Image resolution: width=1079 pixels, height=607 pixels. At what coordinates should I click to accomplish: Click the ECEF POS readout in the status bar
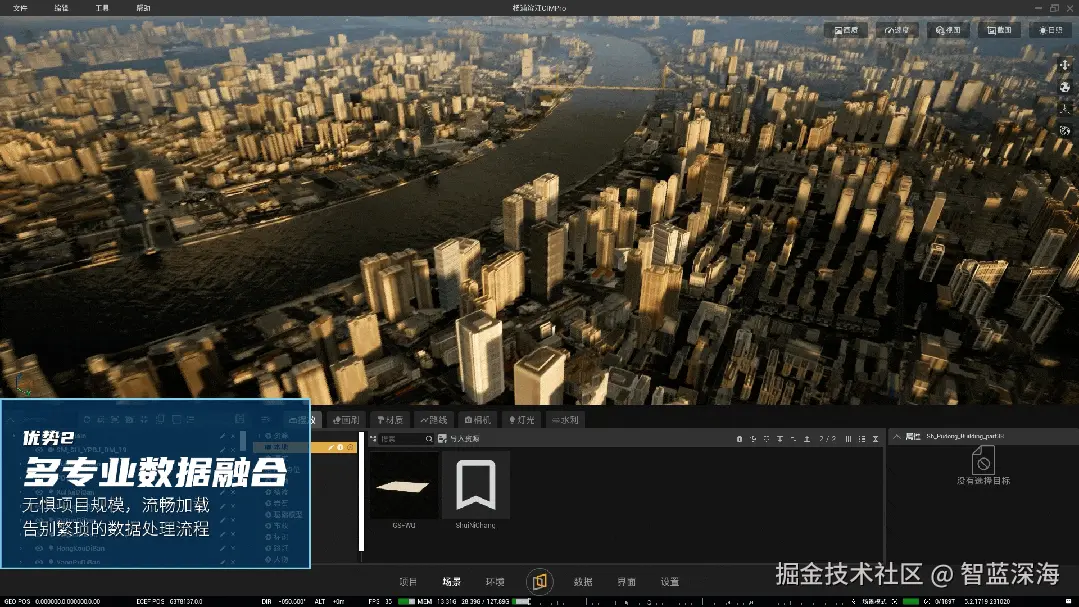pos(169,601)
